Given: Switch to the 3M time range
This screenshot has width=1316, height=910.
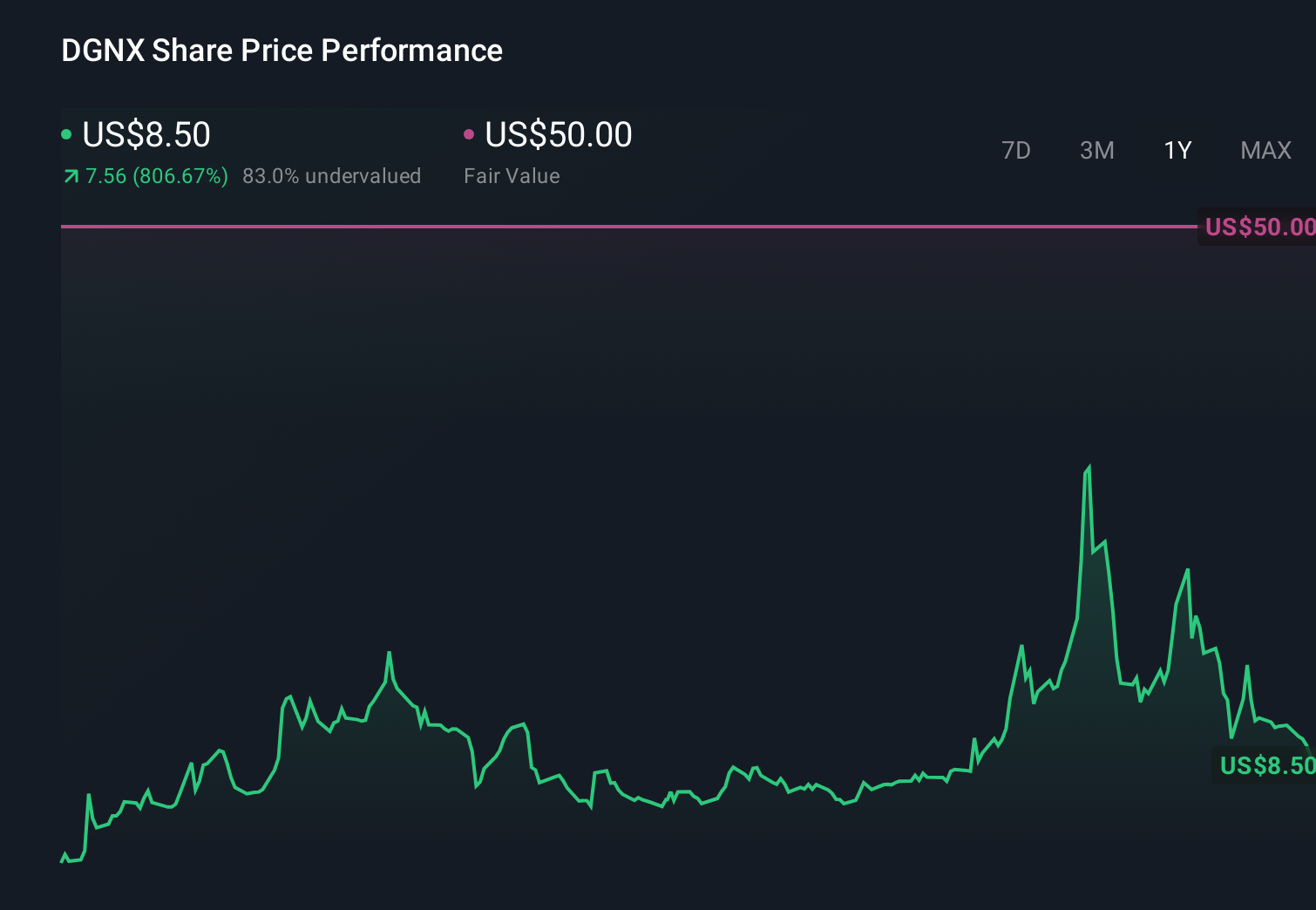Looking at the screenshot, I should click(x=1096, y=150).
